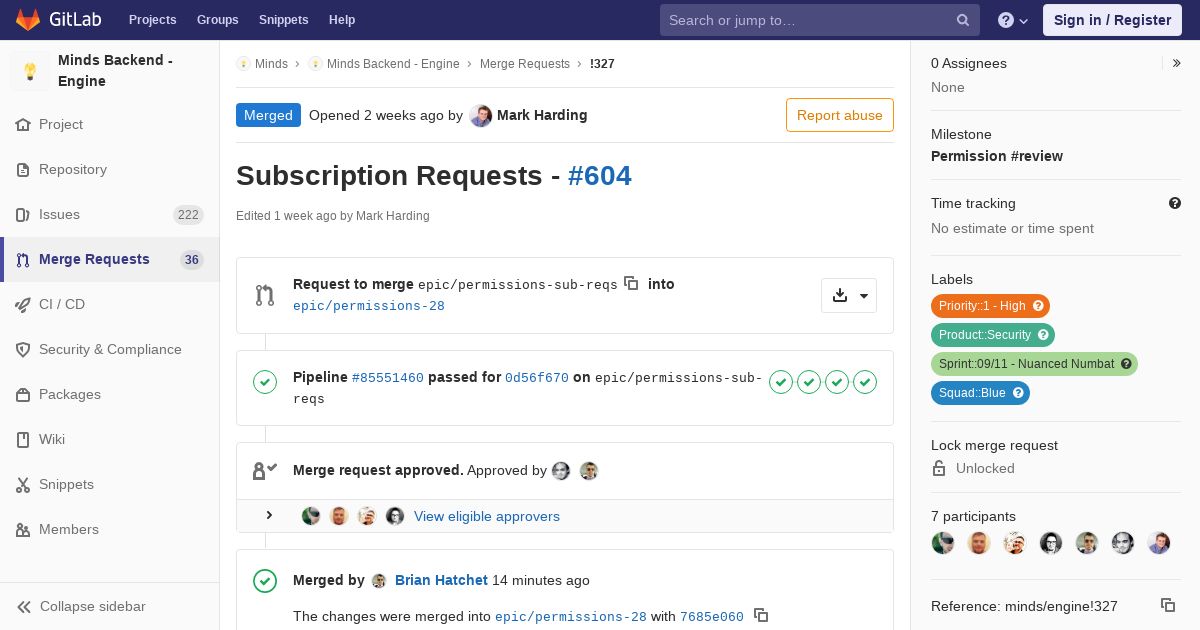
Task: Open Issues in the sidebar
Action: pyautogui.click(x=110, y=214)
